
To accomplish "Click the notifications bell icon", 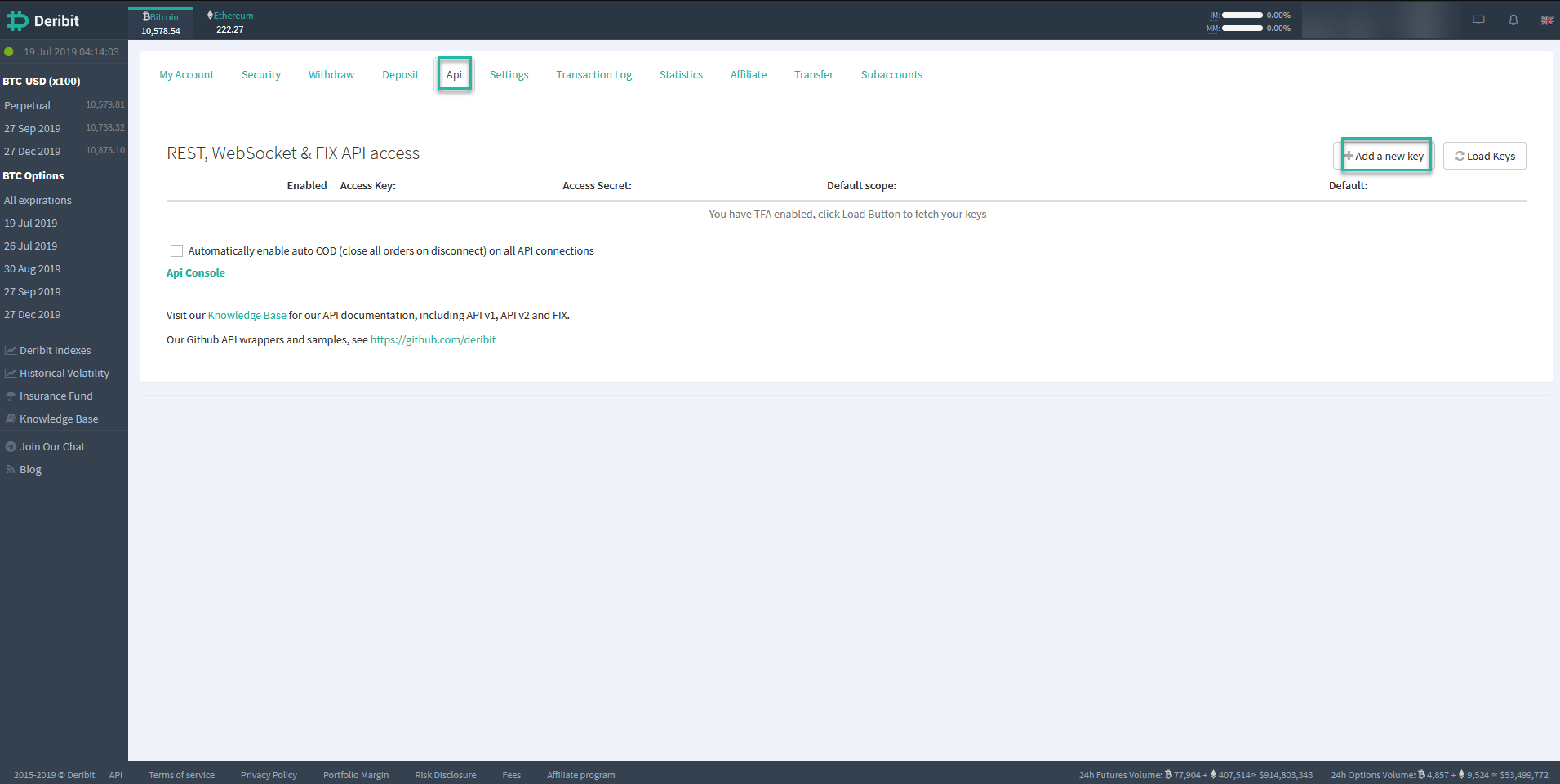I will click(1513, 20).
